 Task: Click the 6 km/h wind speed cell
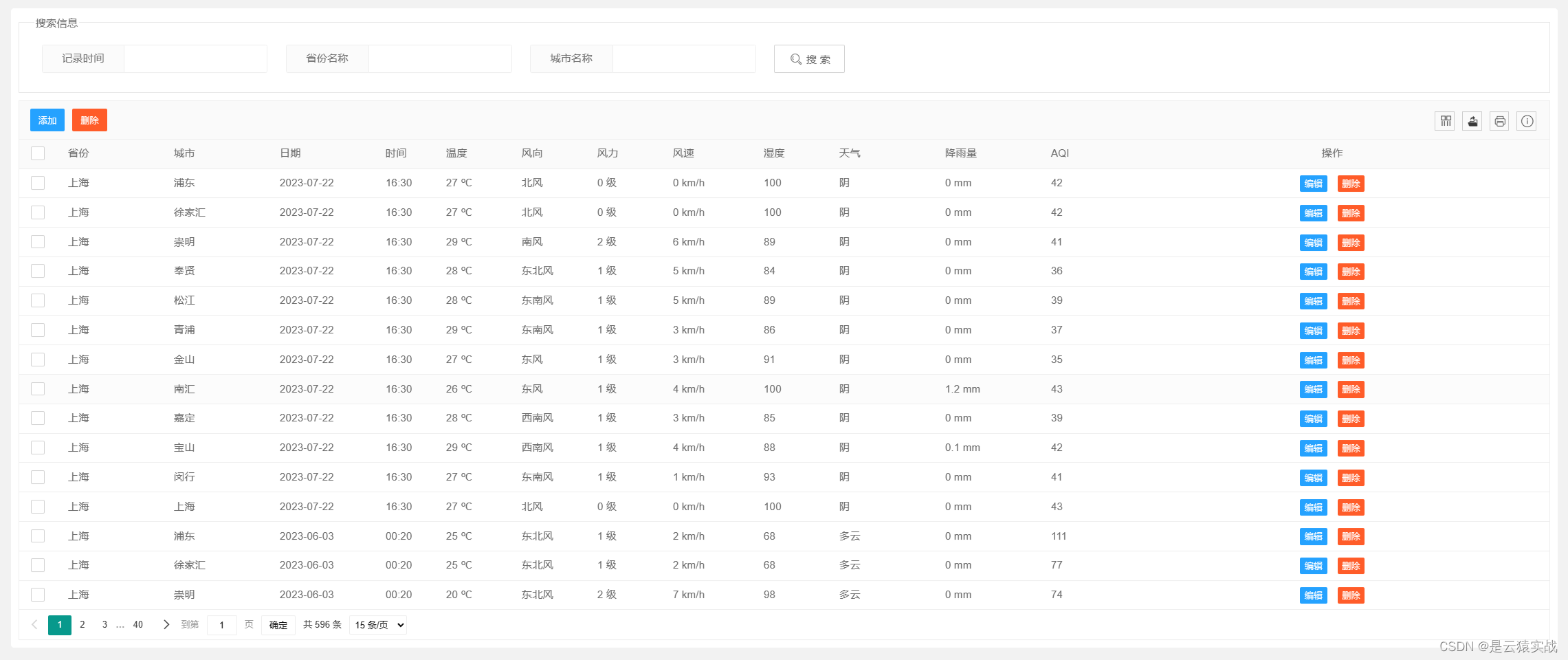(689, 242)
